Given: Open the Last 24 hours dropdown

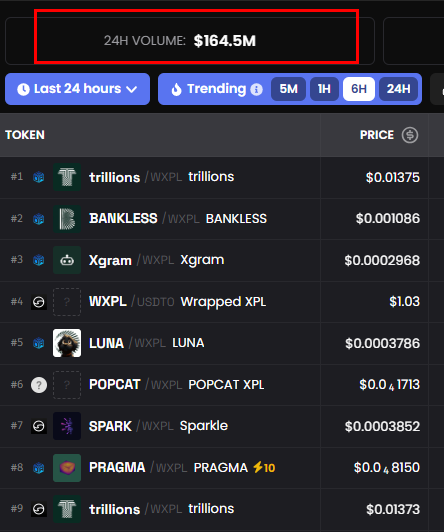Looking at the screenshot, I should pyautogui.click(x=77, y=89).
